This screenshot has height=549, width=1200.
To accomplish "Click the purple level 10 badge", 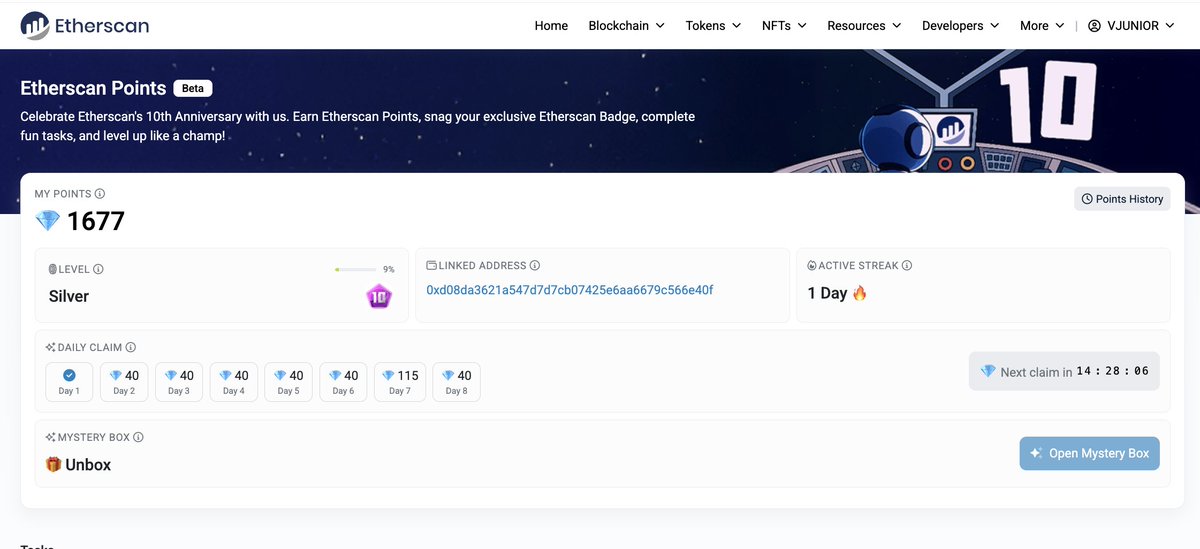I will click(x=379, y=296).
